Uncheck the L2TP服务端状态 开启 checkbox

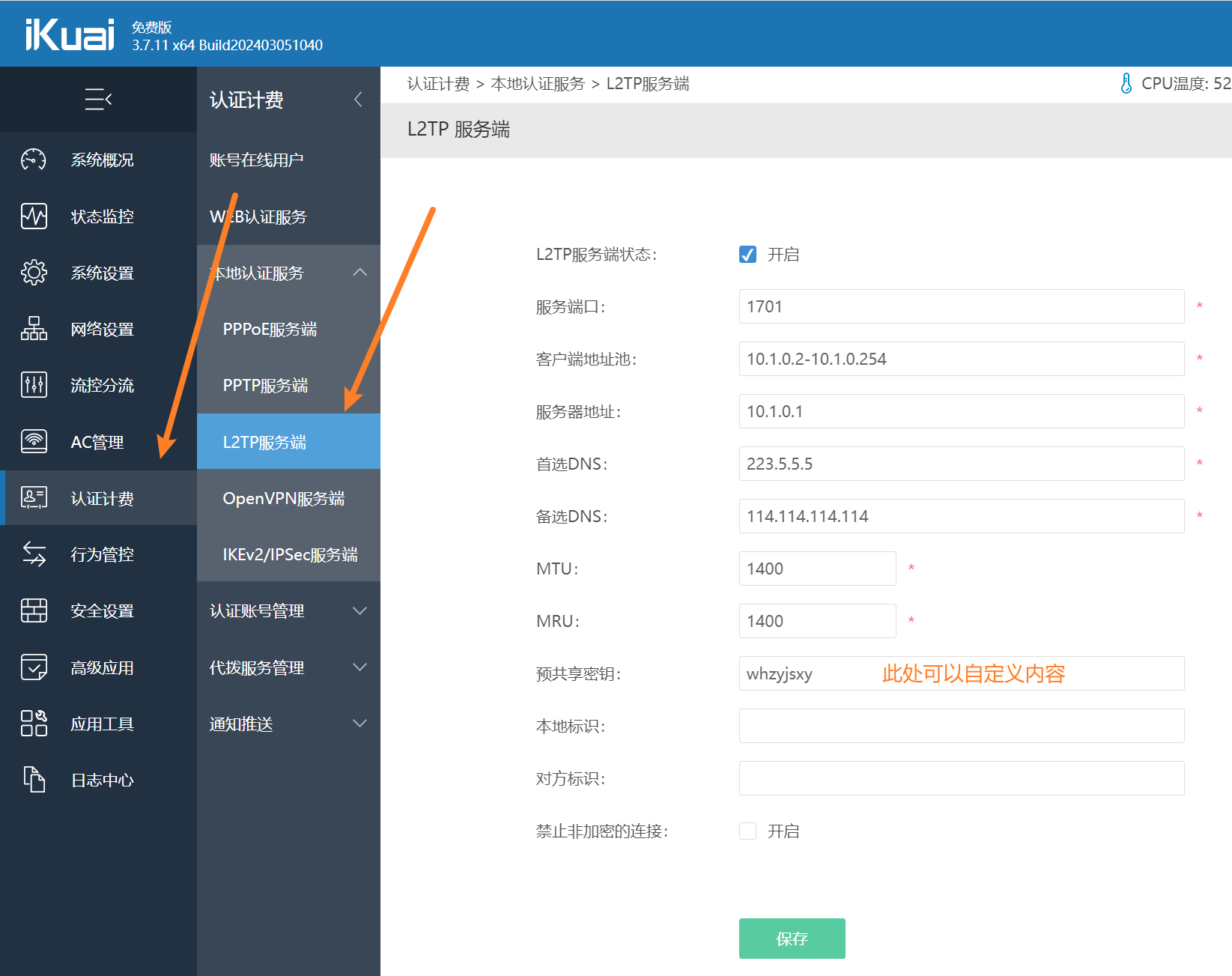(747, 255)
